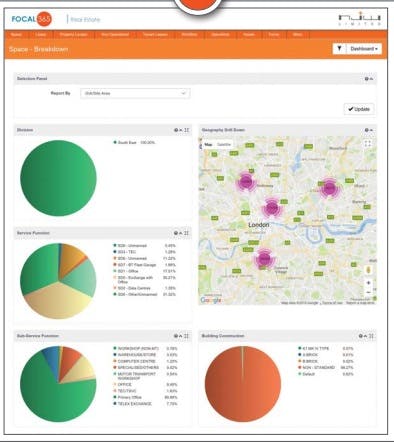394x442 pixels.
Task: Switch the map to Satellite view
Action: (224, 145)
